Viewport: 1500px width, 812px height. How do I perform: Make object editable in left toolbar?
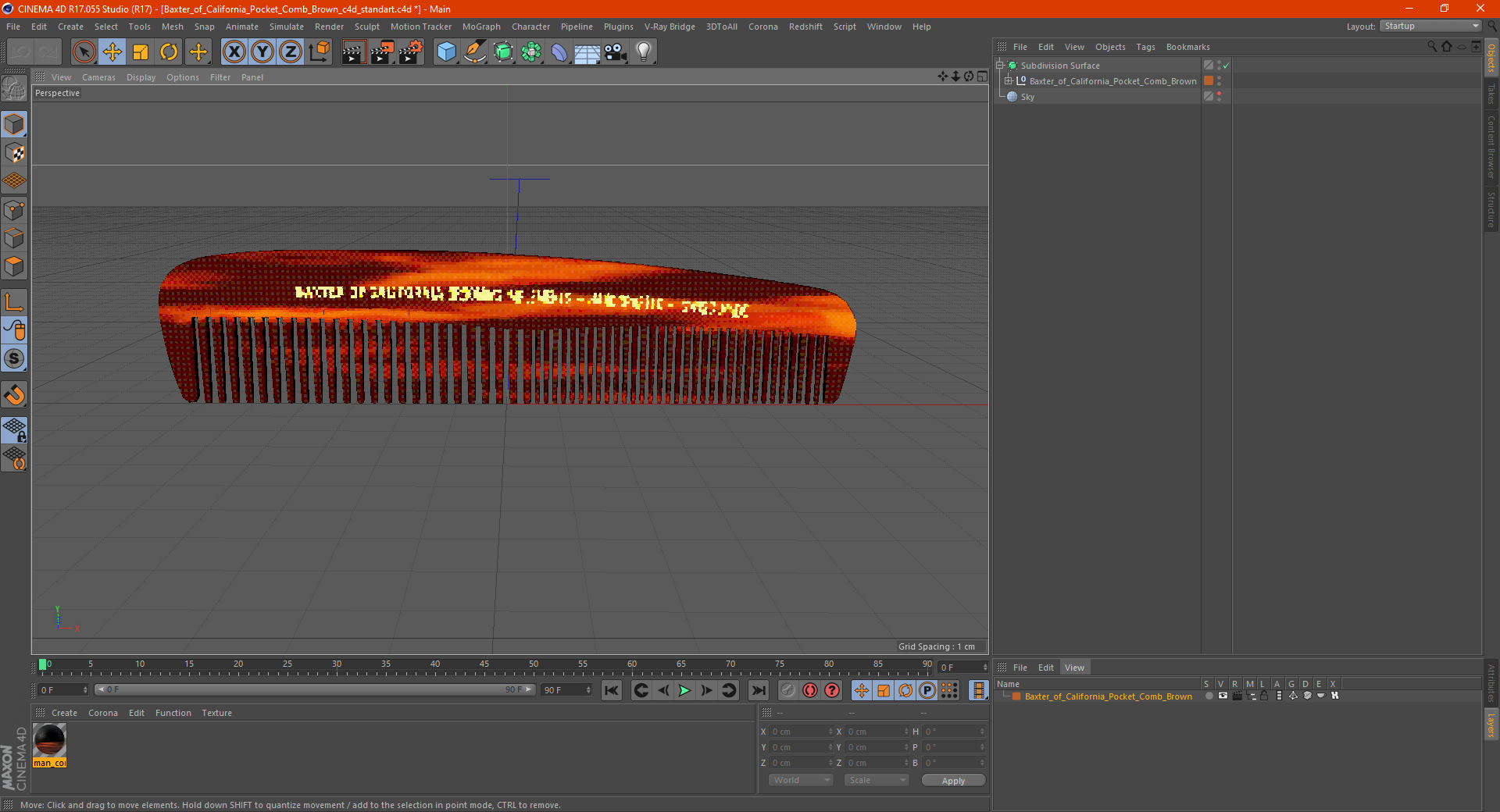coord(14,90)
